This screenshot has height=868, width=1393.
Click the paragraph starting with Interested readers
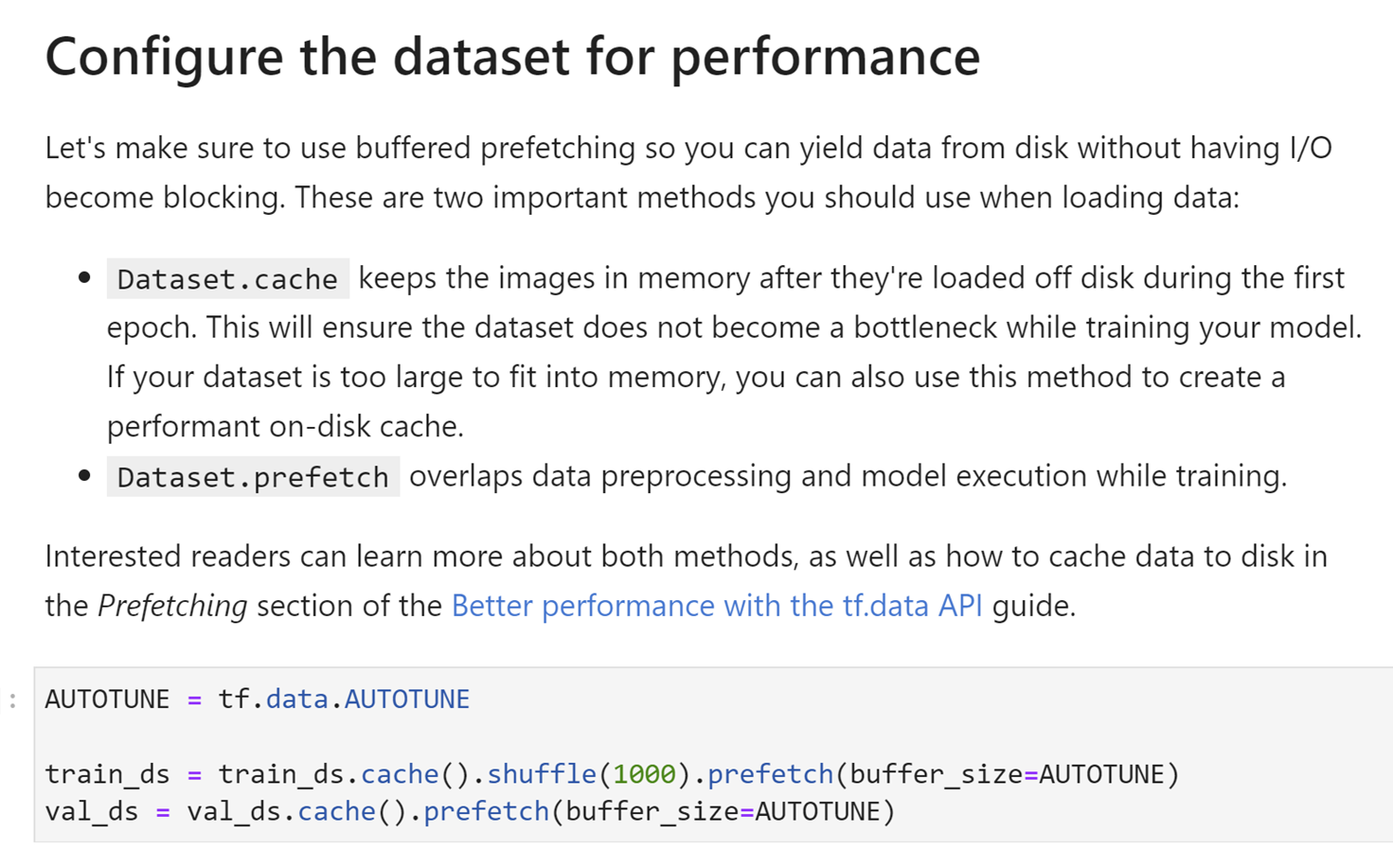point(687,580)
